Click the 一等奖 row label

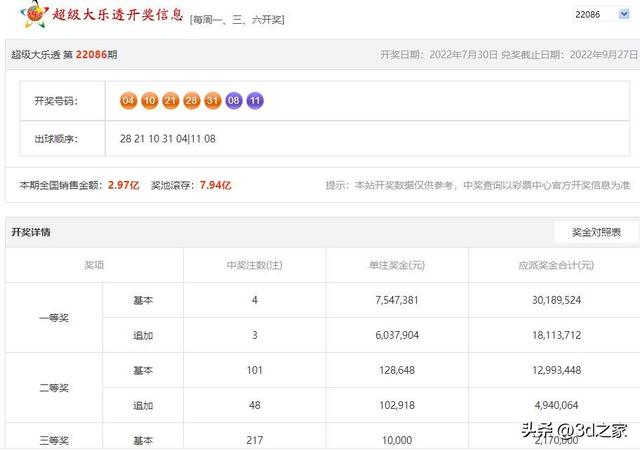(54, 318)
